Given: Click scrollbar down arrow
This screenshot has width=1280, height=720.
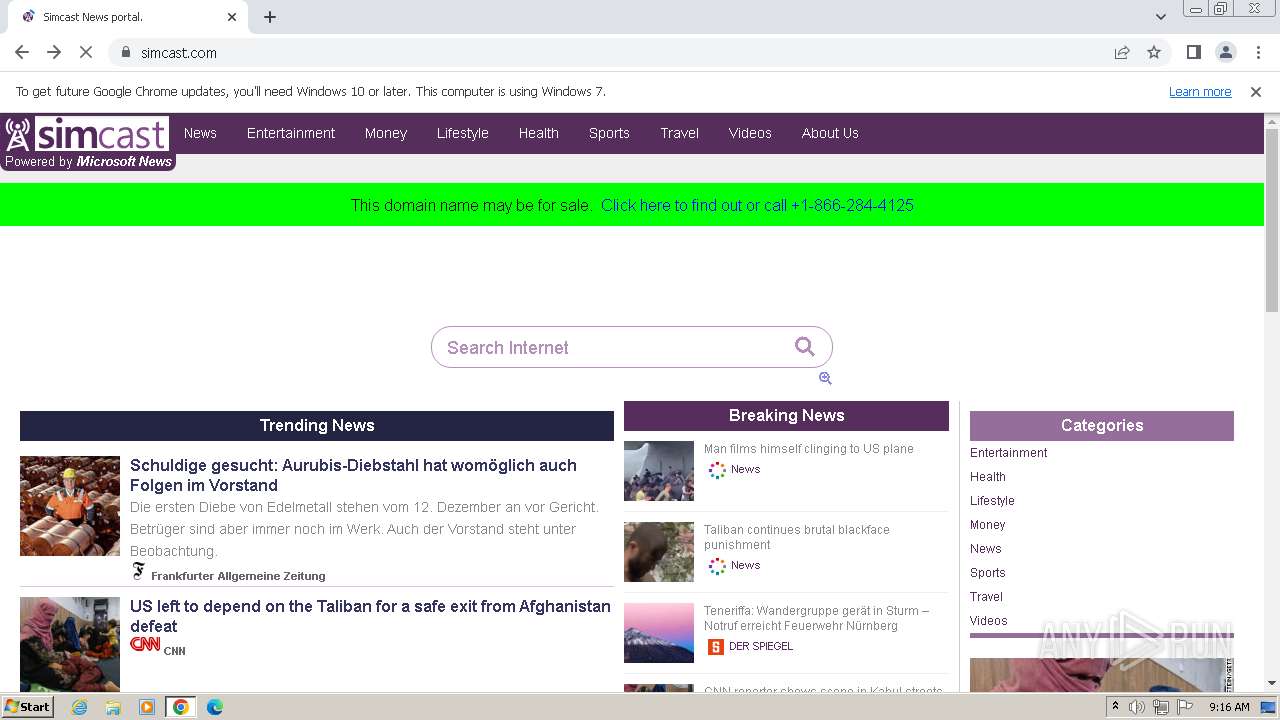Looking at the screenshot, I should 1272,684.
